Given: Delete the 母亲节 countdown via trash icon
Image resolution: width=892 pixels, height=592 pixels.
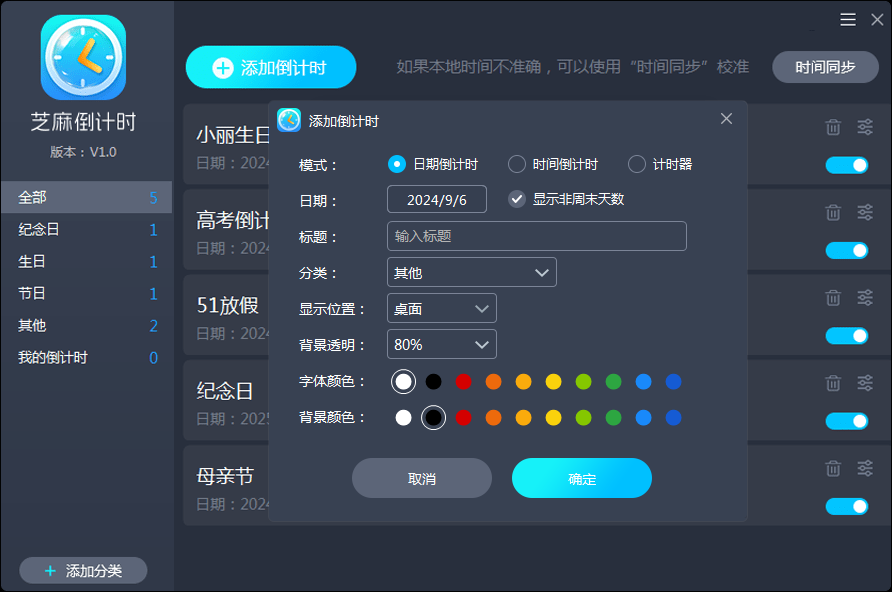Looking at the screenshot, I should click(x=833, y=469).
